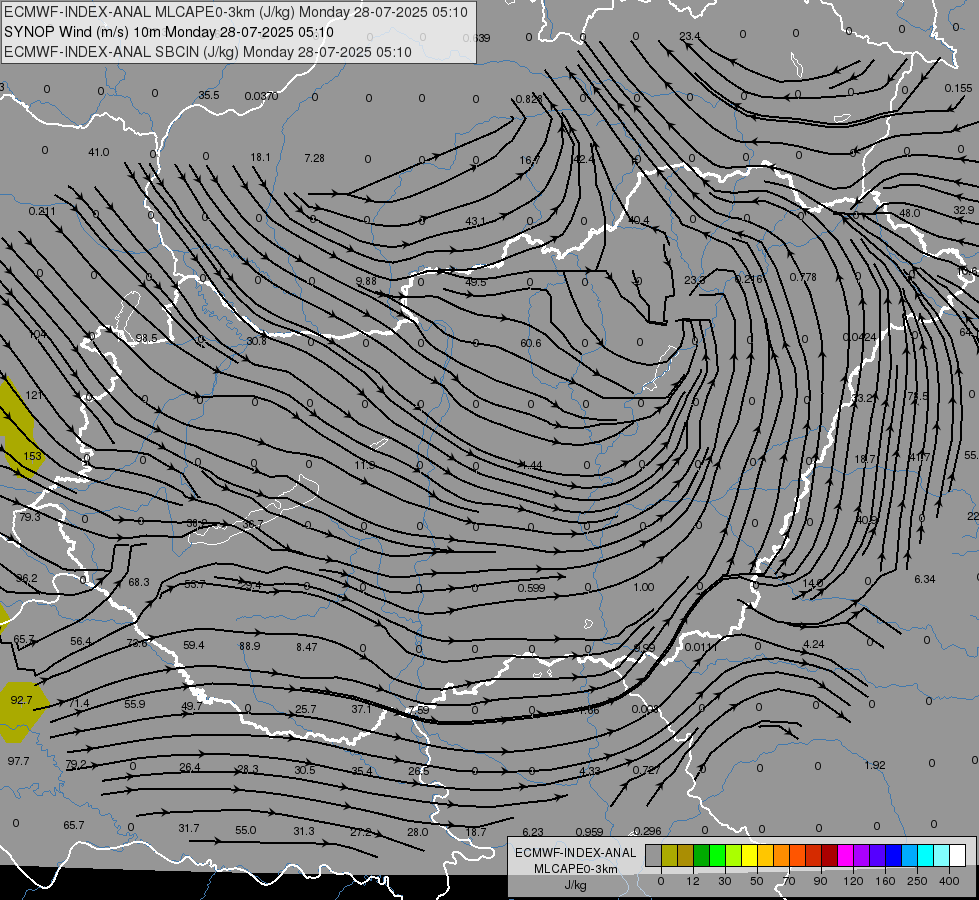This screenshot has width=979, height=900.
Task: Click the 1.00 map value
Action: [644, 587]
